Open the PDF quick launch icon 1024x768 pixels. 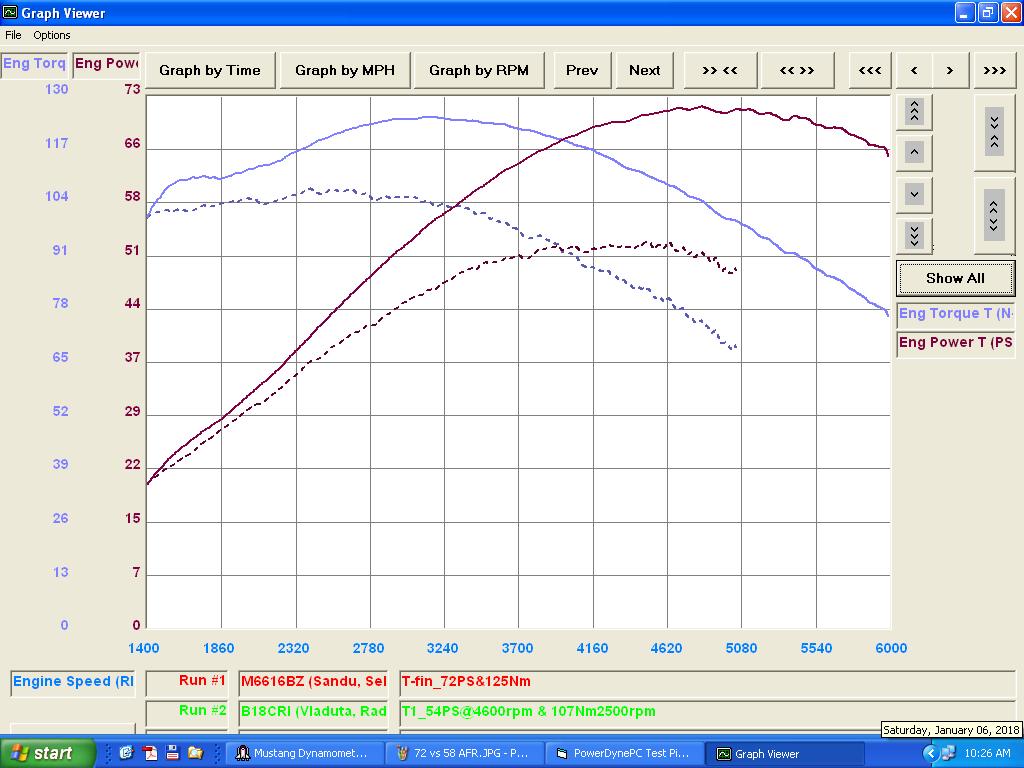(151, 753)
